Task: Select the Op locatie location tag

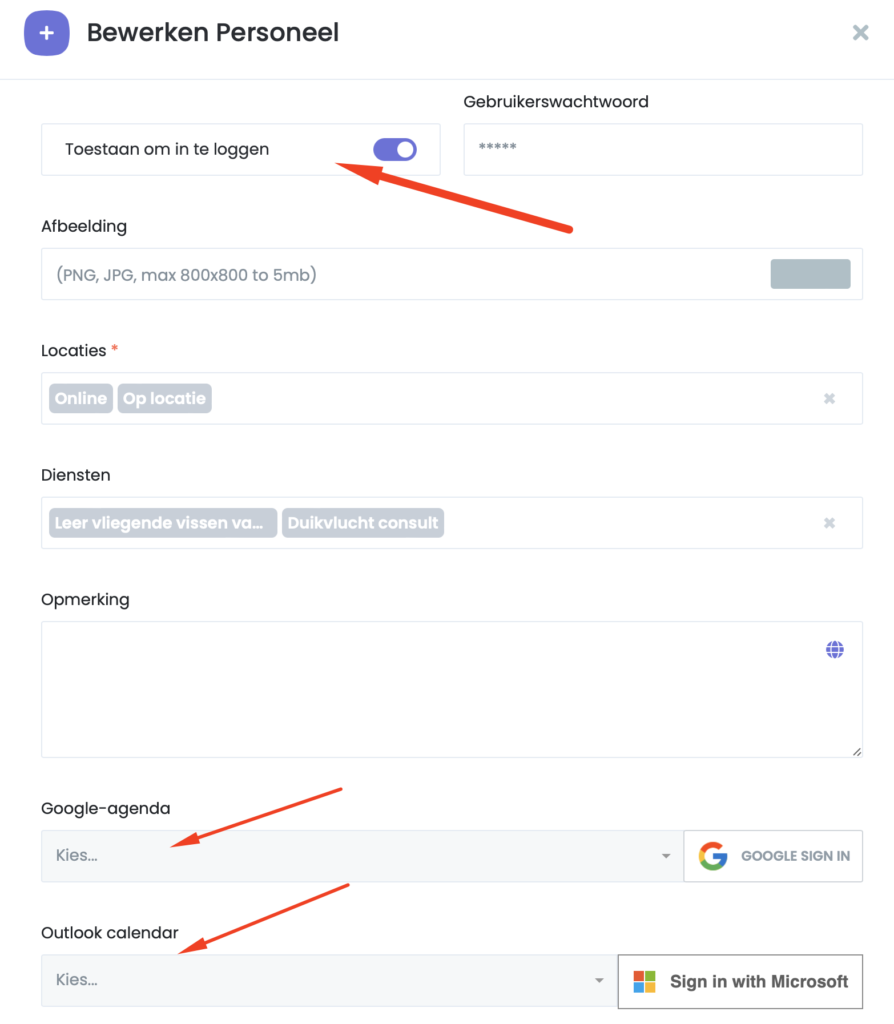Action: click(164, 399)
